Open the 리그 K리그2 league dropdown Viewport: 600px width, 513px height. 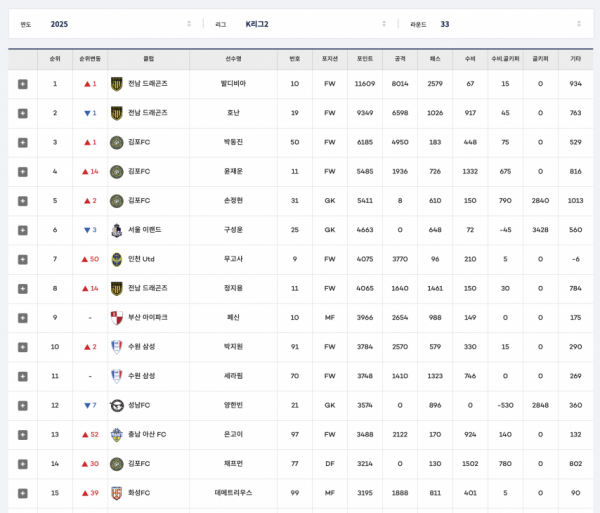click(300, 24)
